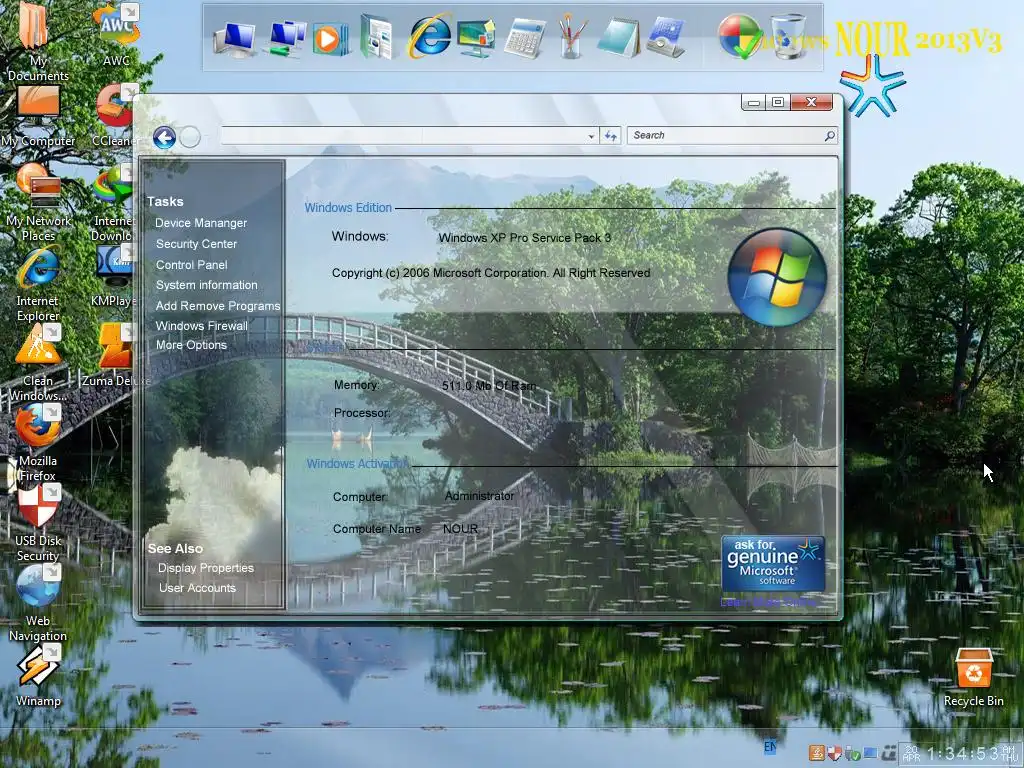Click the Administrator value
The height and width of the screenshot is (768, 1024).
(x=479, y=496)
